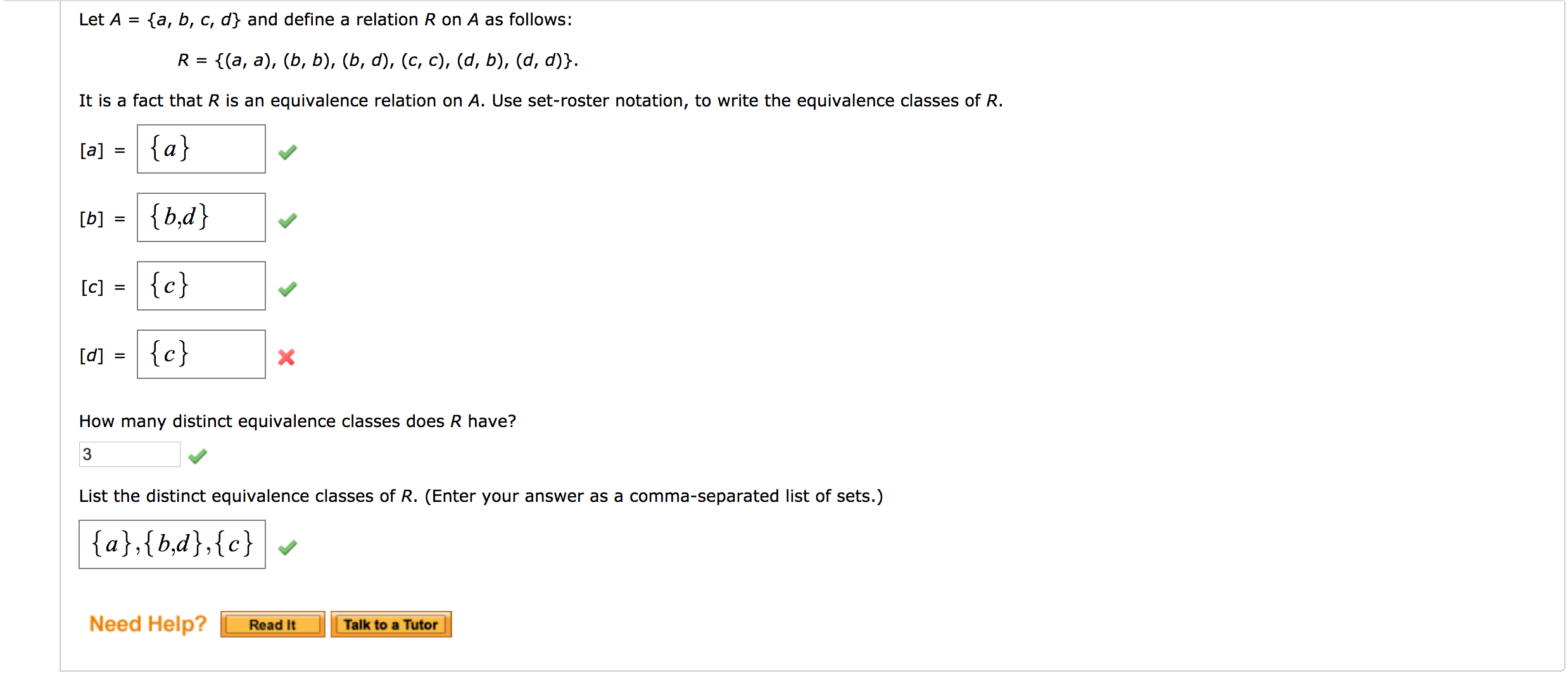Click the Talk to a Tutor button

391,624
